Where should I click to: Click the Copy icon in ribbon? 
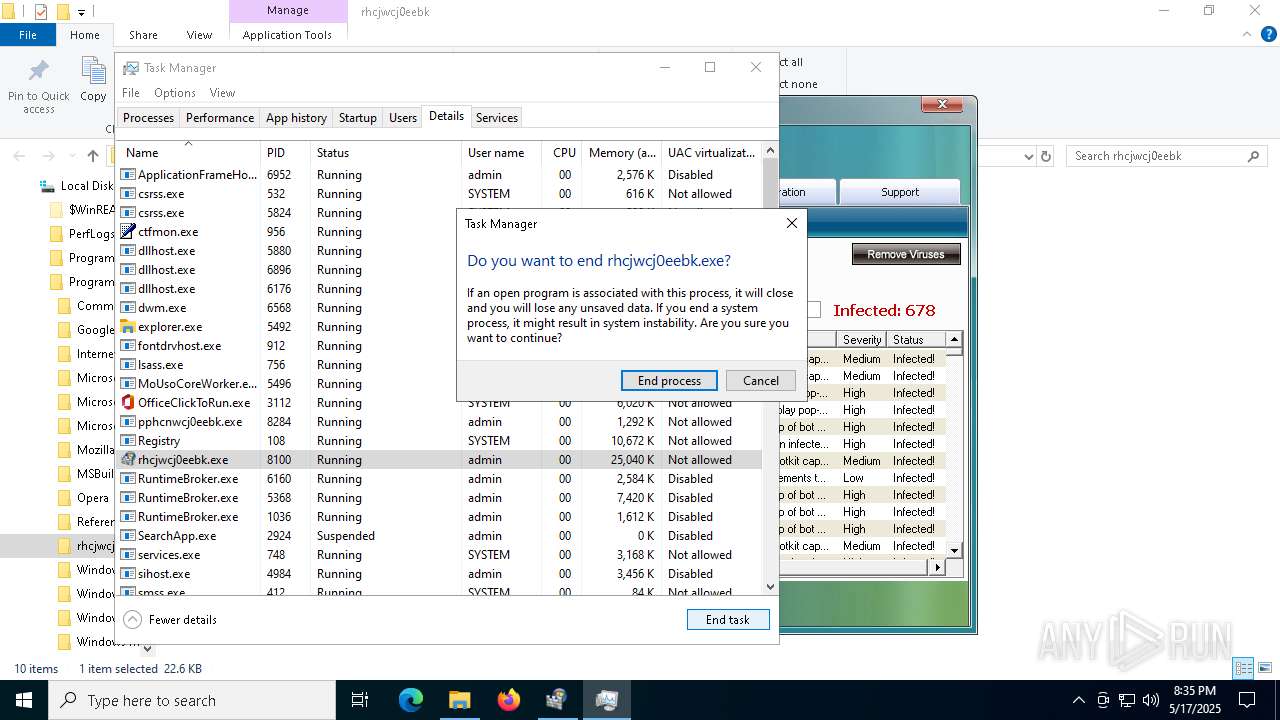(93, 71)
